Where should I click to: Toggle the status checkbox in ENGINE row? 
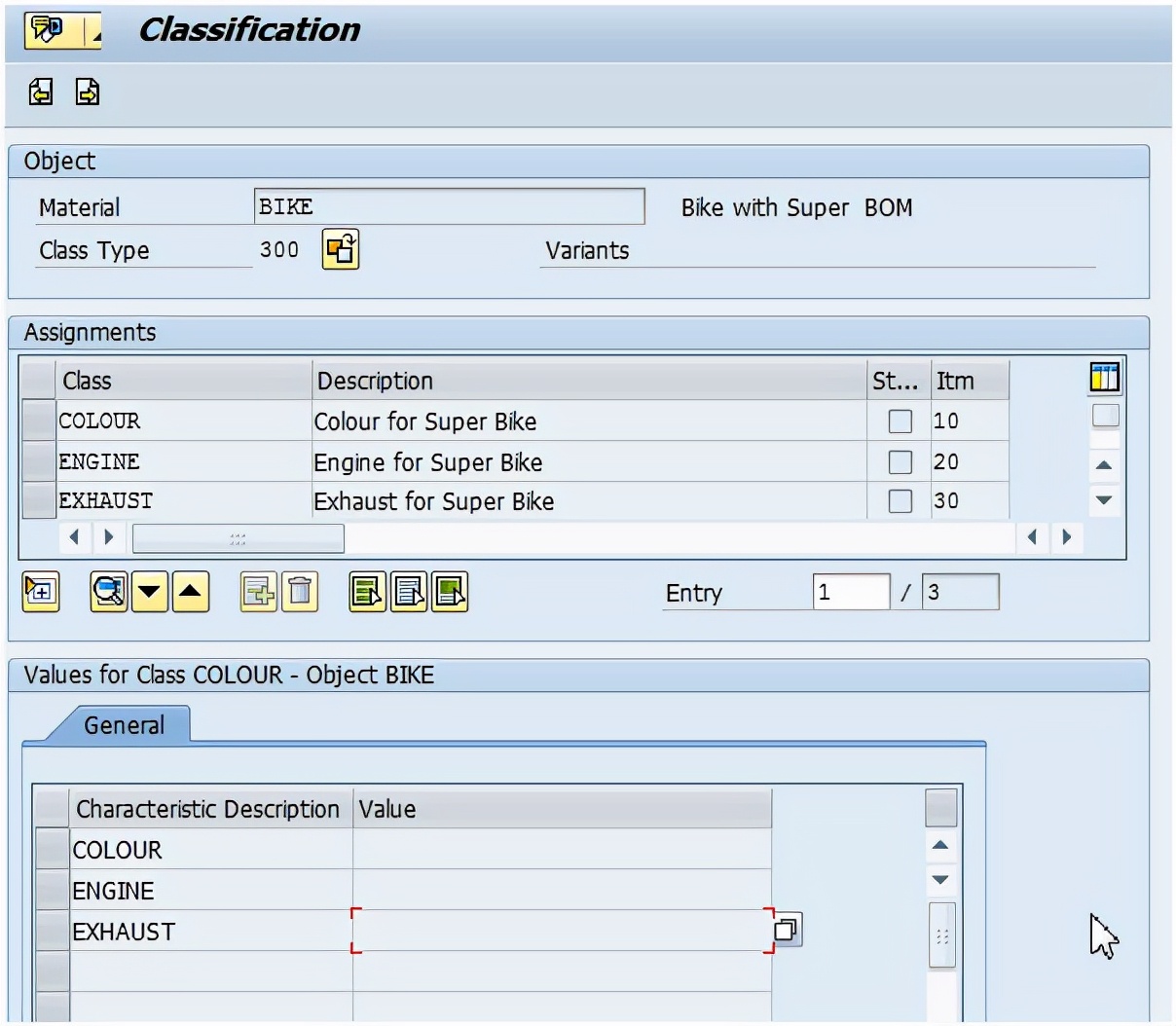coord(900,461)
